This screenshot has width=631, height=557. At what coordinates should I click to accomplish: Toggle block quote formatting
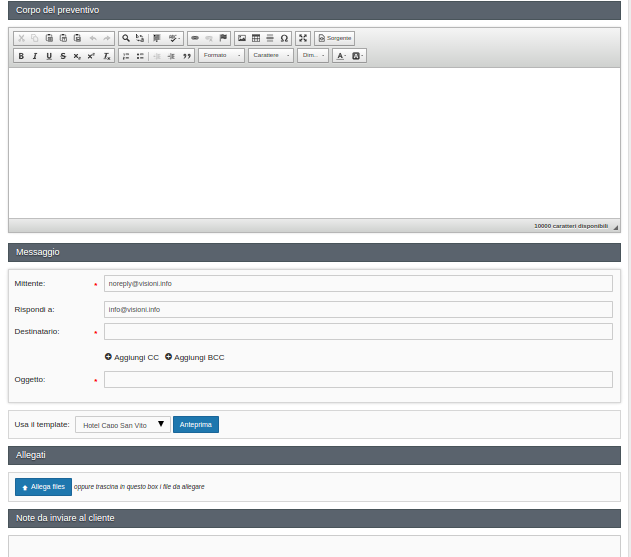187,56
